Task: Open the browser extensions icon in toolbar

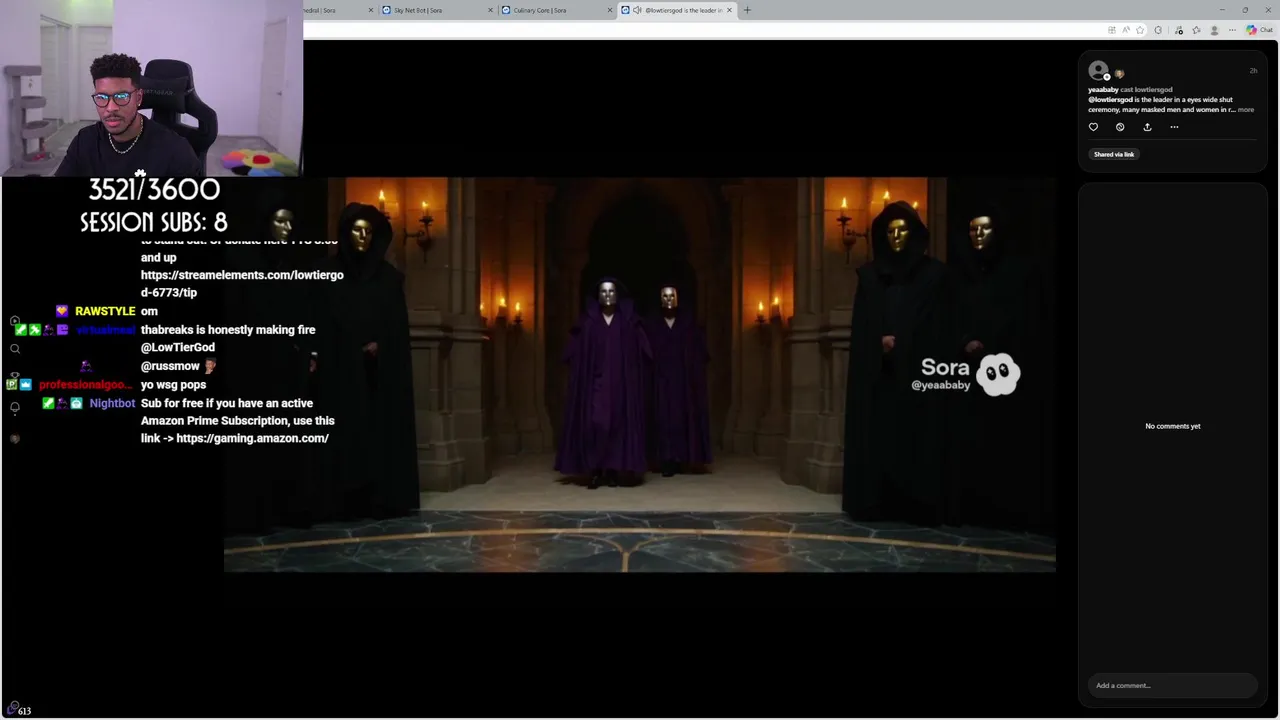Action: coord(1158,30)
